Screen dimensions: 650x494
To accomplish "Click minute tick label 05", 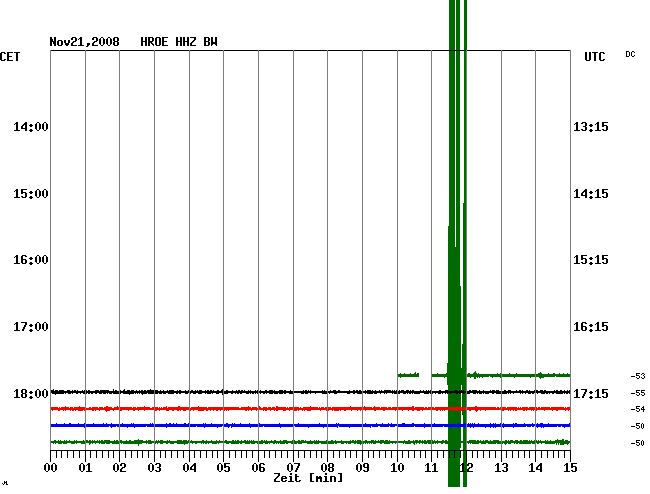I will [x=223, y=468].
